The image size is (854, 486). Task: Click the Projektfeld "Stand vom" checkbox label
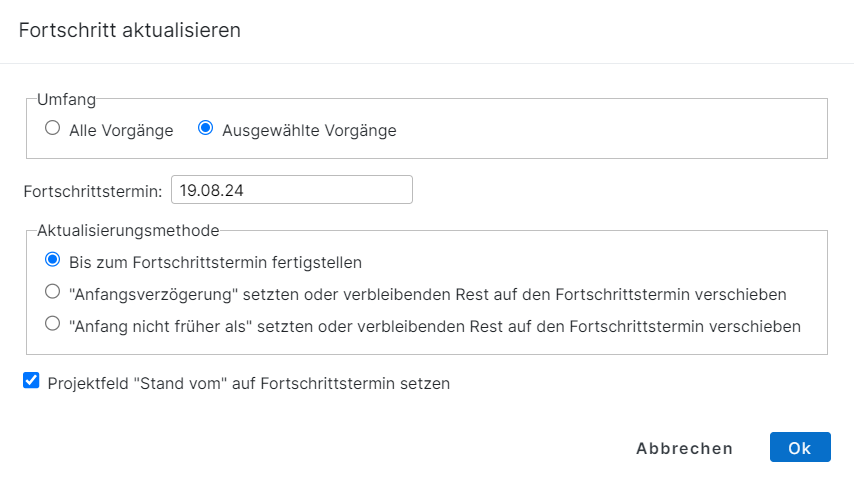pyautogui.click(x=249, y=383)
